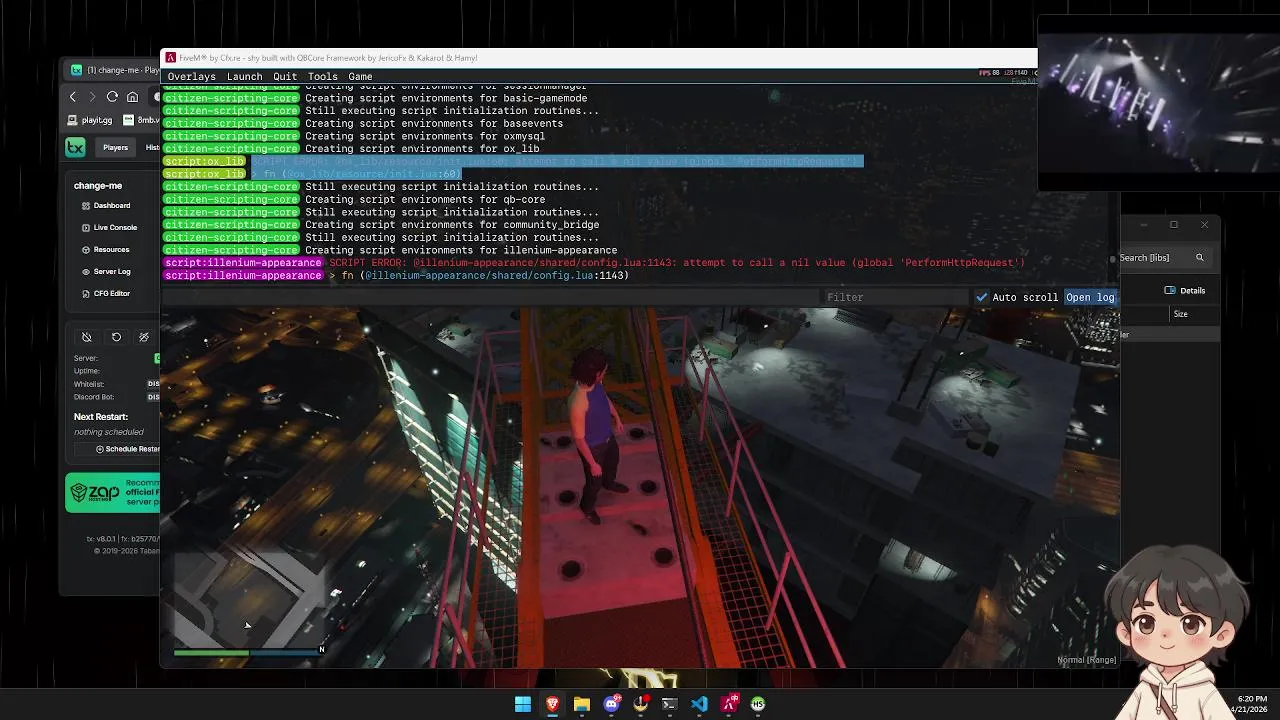
Task: Click the Search libs magnifier icon
Action: point(1200,258)
